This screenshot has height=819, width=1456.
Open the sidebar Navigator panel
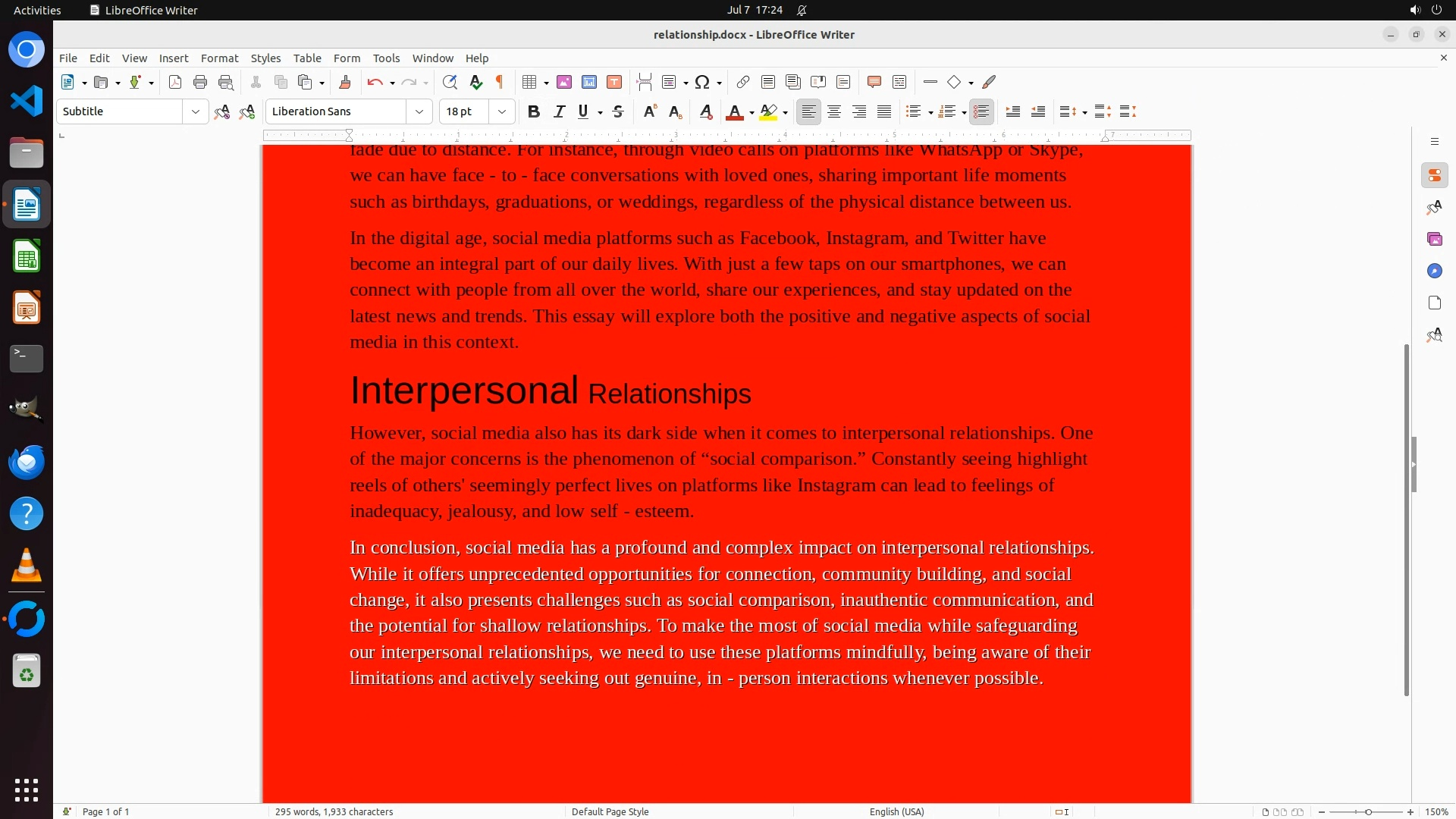[x=1434, y=271]
